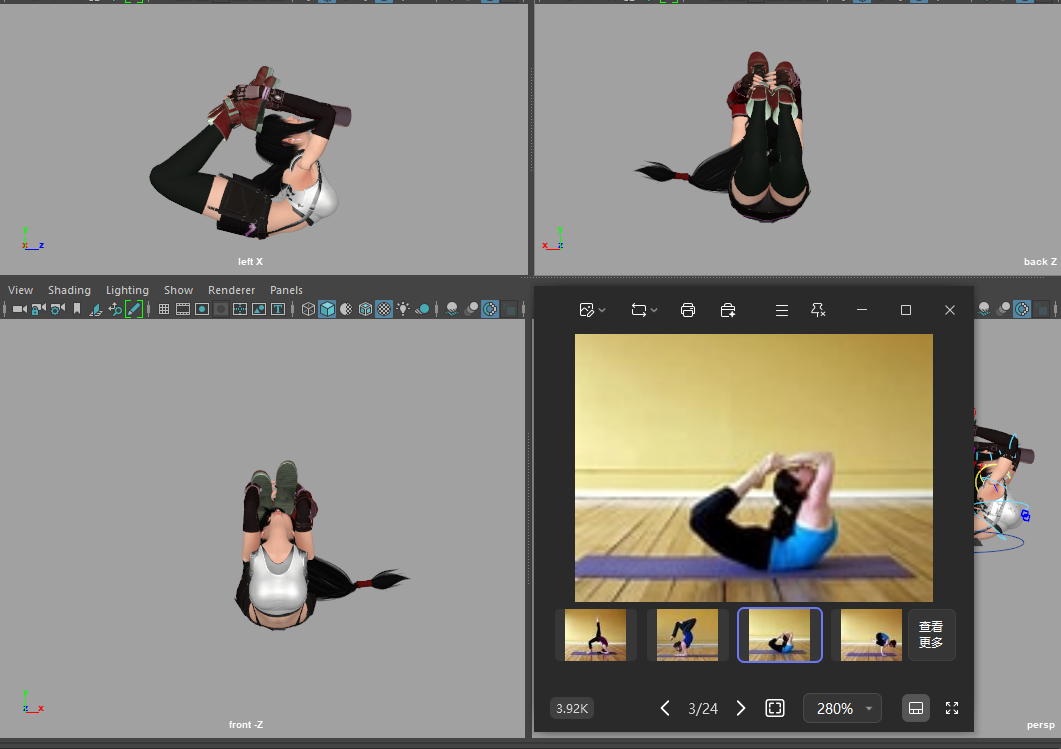The width and height of the screenshot is (1061, 749).
Task: Open Camera Attributes gear-camera icon
Action: point(58,309)
